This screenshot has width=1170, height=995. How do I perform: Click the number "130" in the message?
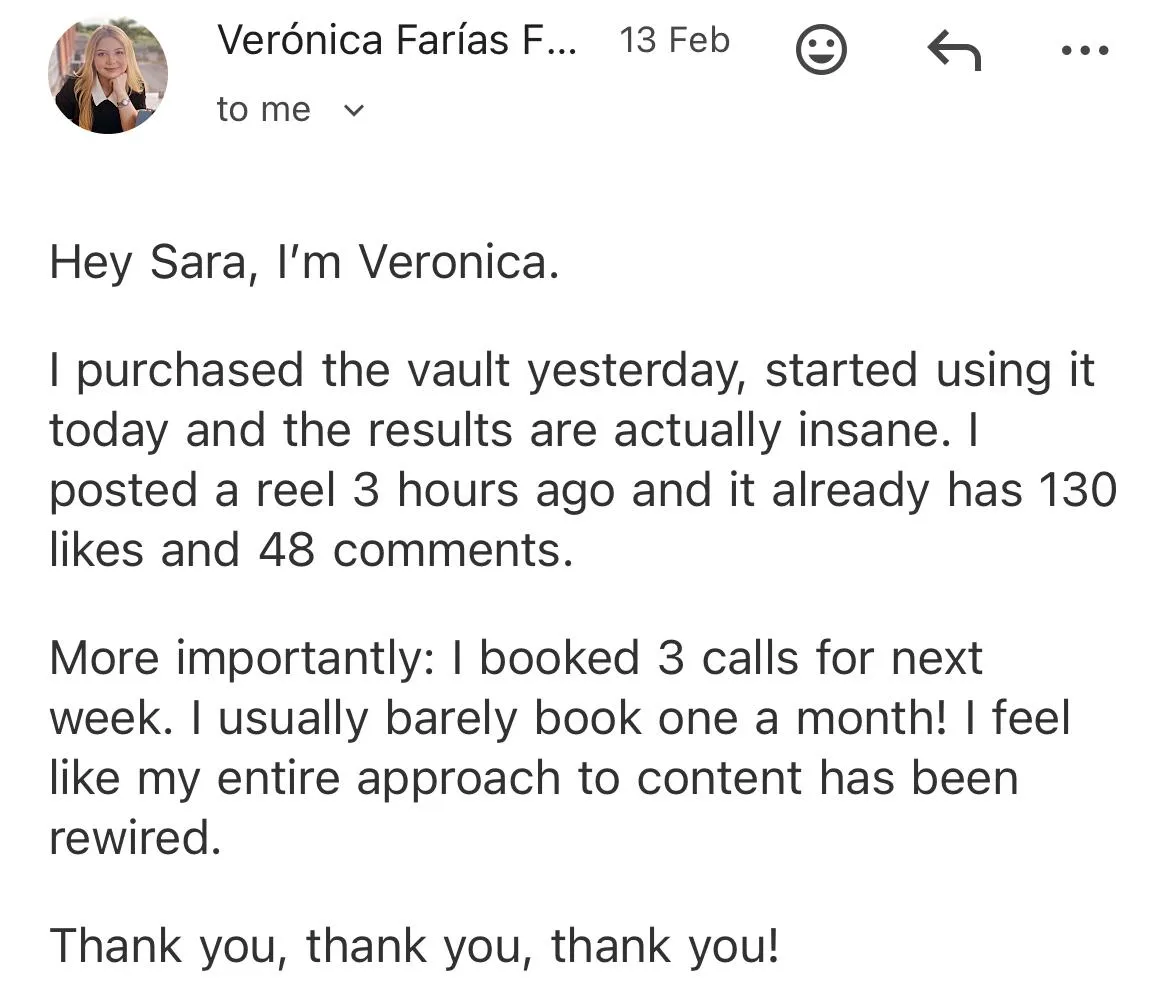click(1078, 491)
